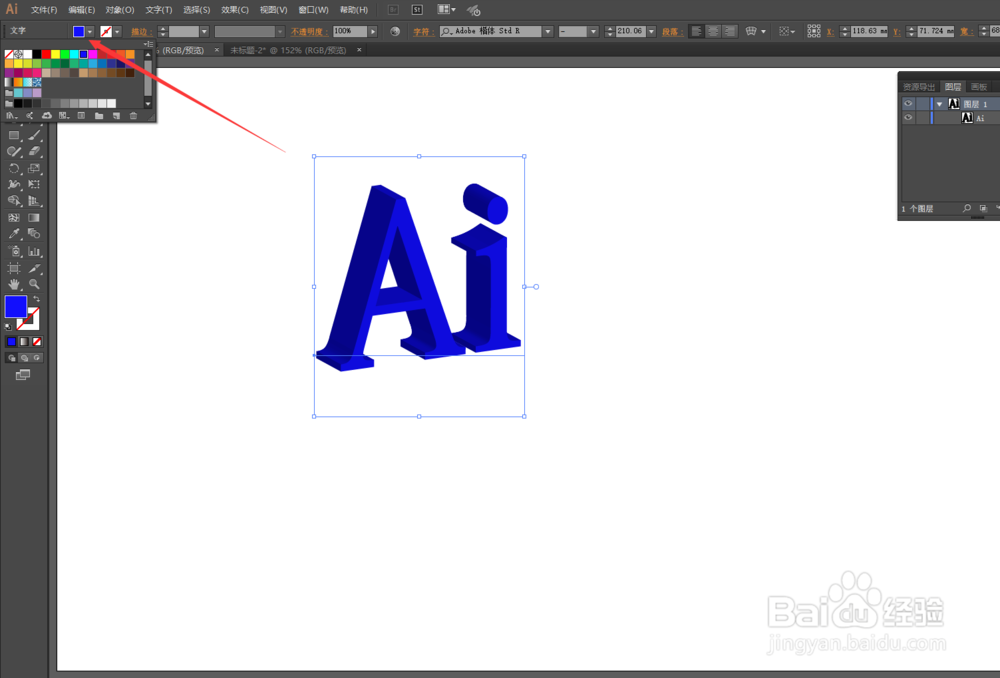Collapse the 图层 1 layer triangle
This screenshot has width=1000, height=678.
939,103
